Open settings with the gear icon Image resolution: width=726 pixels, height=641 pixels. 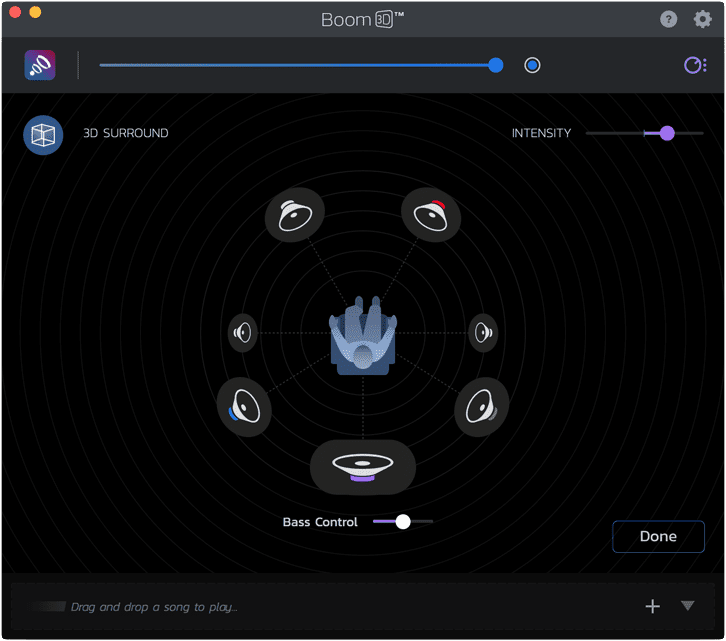click(702, 19)
